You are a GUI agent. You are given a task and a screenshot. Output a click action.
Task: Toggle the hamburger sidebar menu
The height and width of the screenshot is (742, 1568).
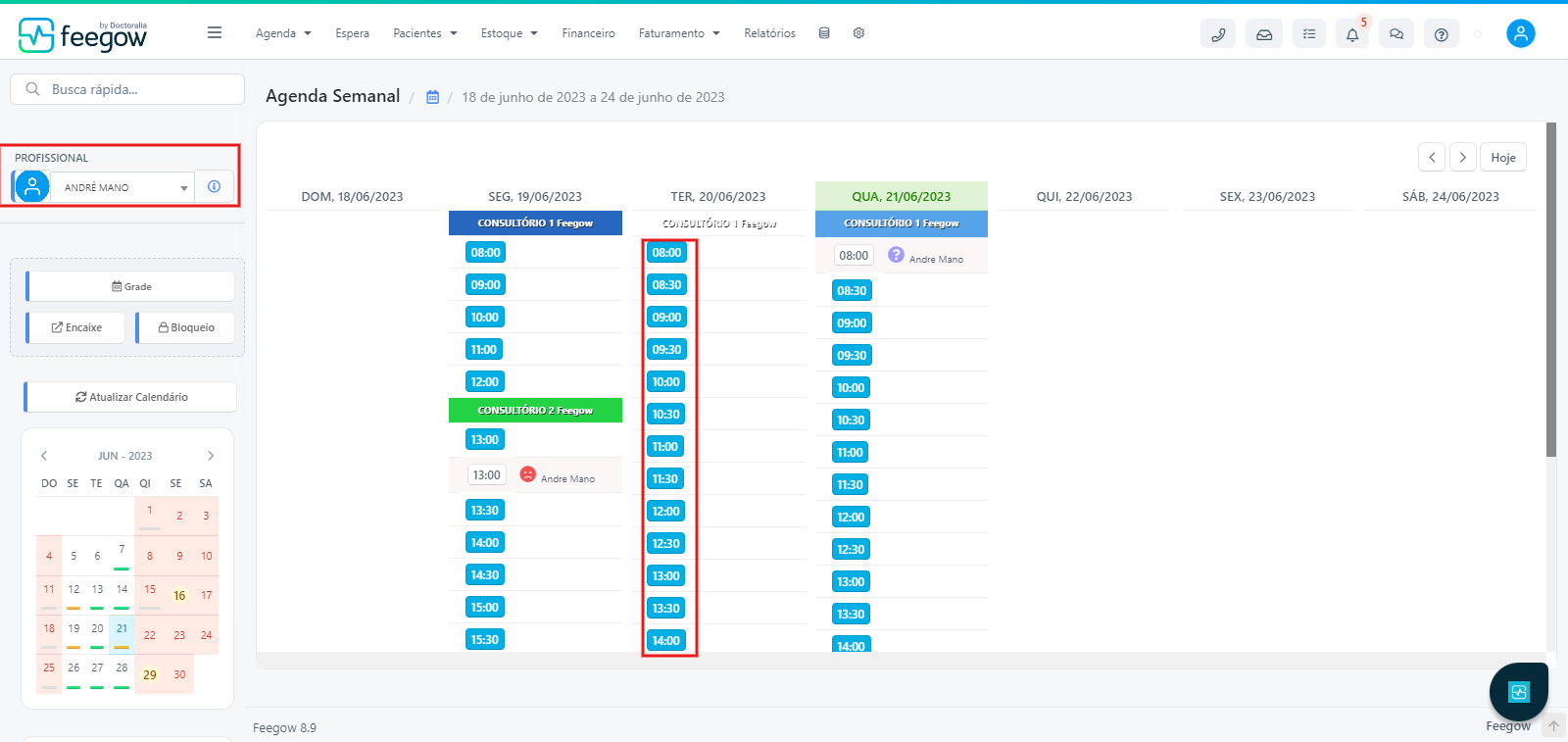[x=215, y=32]
